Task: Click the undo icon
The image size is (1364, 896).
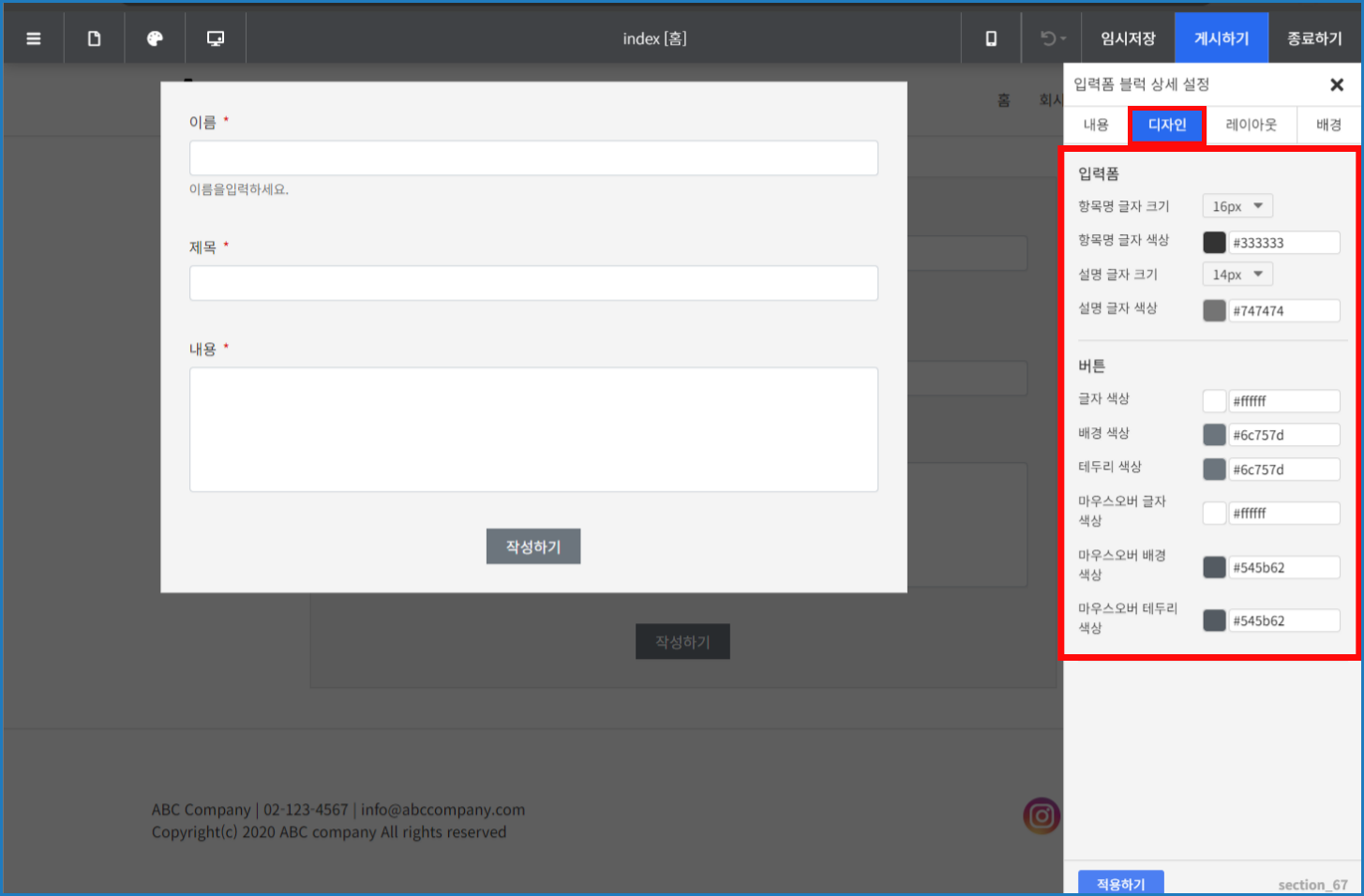Action: pyautogui.click(x=1047, y=38)
